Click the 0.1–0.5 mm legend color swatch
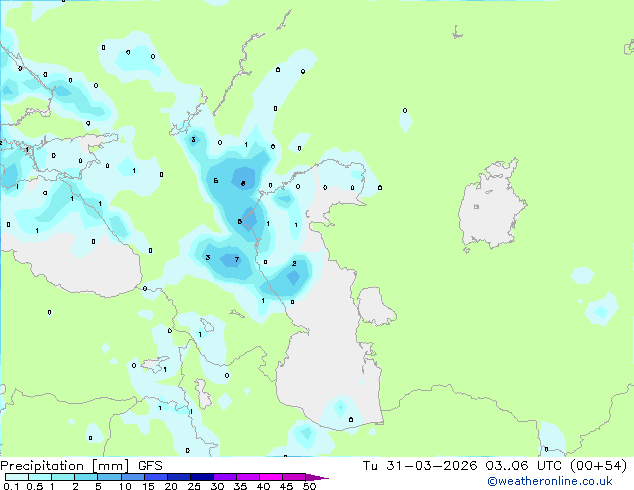 (x=17, y=477)
